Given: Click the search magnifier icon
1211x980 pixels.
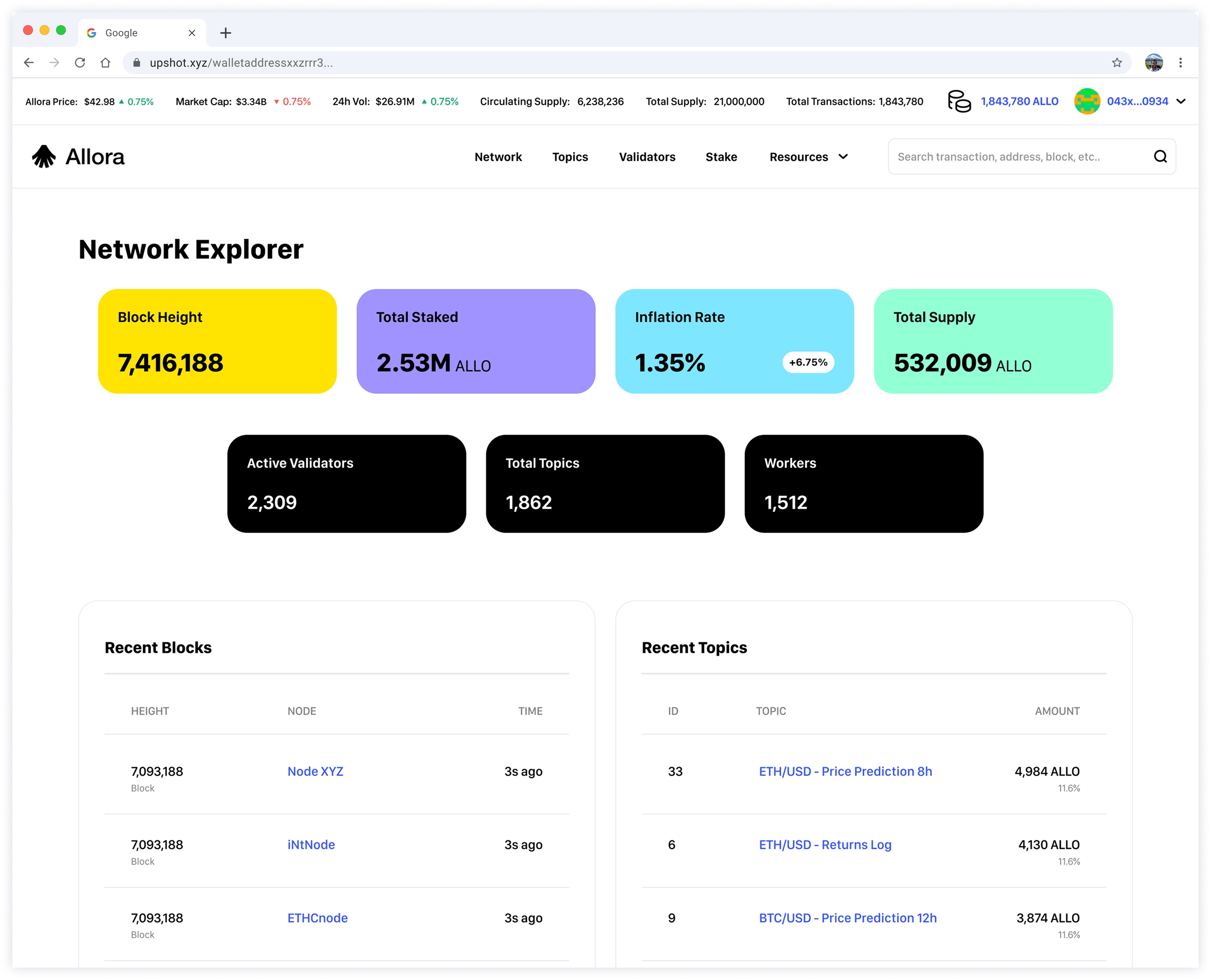Looking at the screenshot, I should coord(1160,156).
